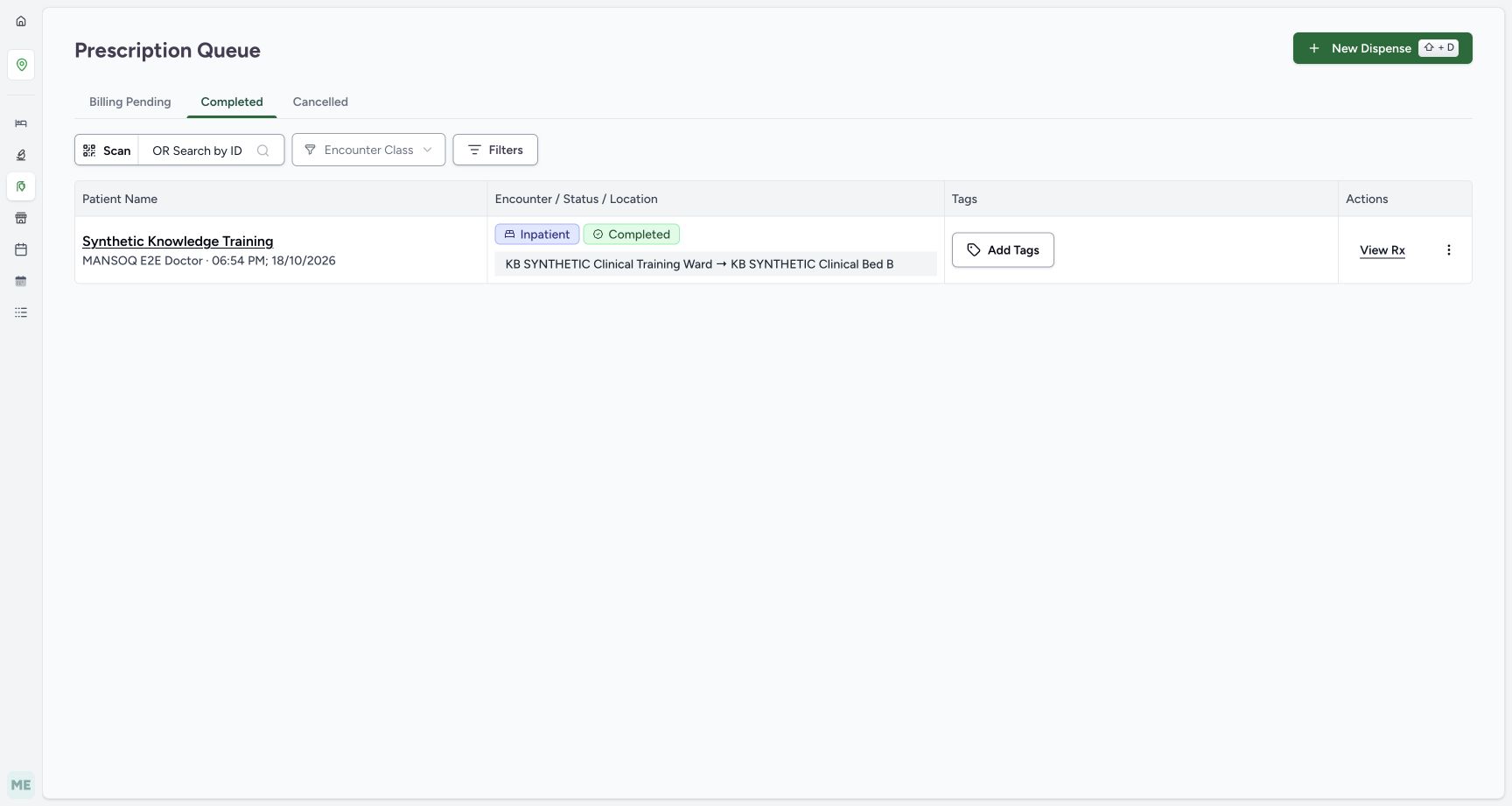Screen dimensions: 1512x806
Task: Open the Filters panel
Action: click(495, 150)
